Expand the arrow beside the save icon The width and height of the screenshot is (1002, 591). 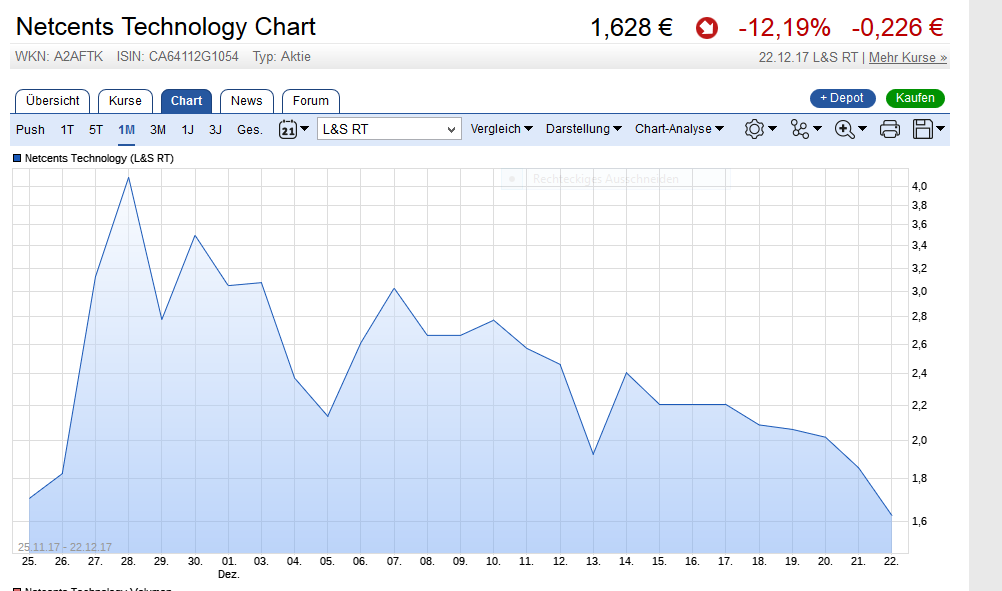(941, 129)
